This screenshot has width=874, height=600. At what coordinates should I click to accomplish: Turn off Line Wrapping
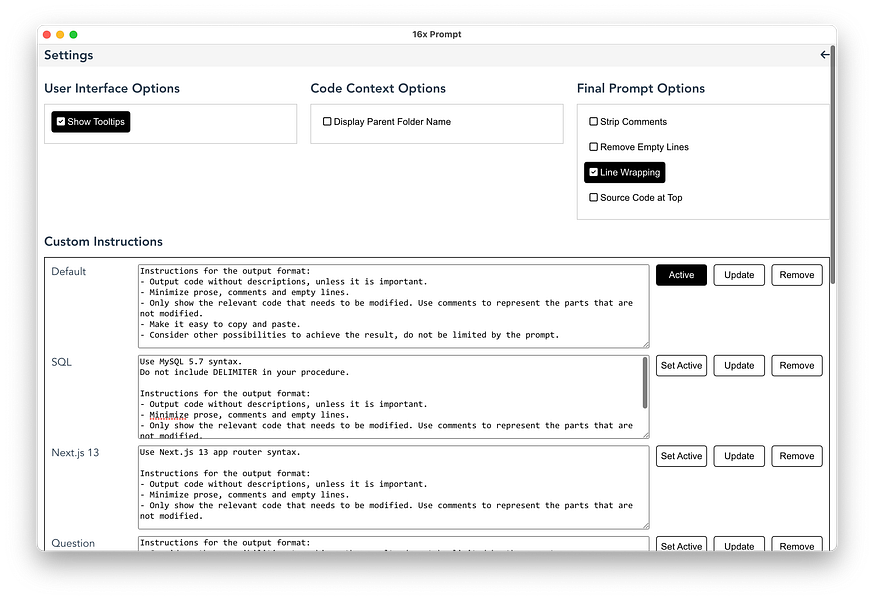click(x=624, y=172)
